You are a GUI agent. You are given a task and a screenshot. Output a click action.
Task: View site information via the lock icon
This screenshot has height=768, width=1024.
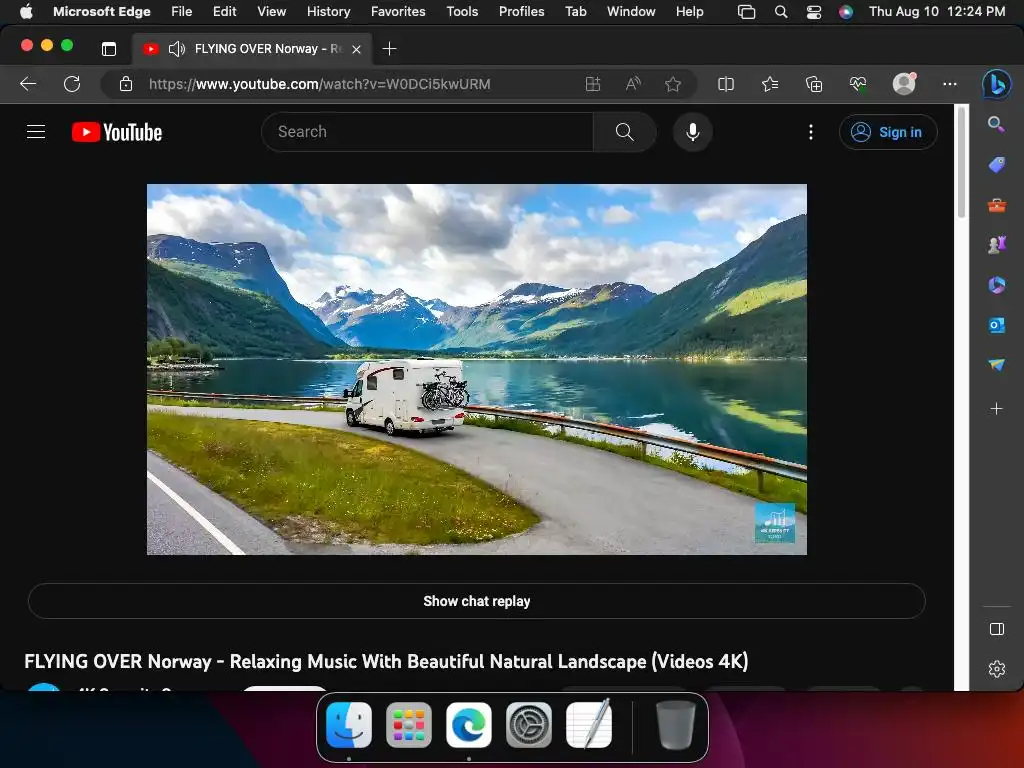click(x=126, y=84)
